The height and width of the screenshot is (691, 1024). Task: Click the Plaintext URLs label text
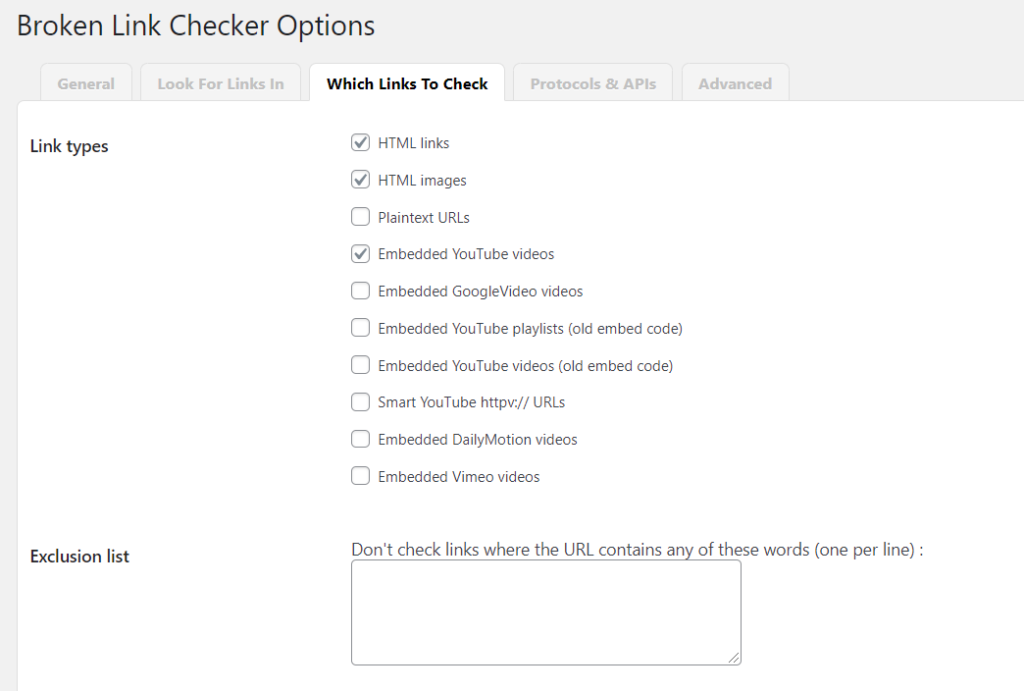point(423,217)
